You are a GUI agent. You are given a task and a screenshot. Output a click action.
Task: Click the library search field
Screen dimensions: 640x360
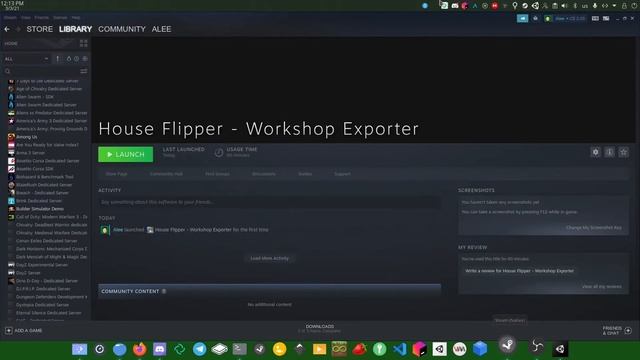(45, 71)
